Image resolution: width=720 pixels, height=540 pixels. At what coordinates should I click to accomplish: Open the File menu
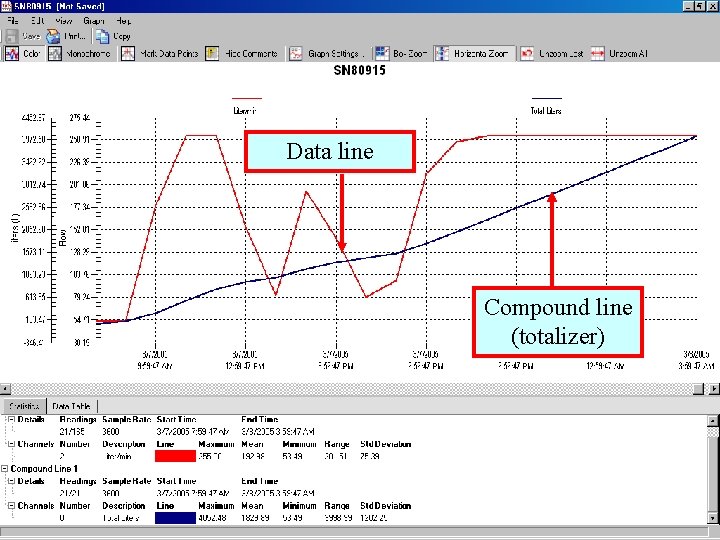tap(12, 21)
